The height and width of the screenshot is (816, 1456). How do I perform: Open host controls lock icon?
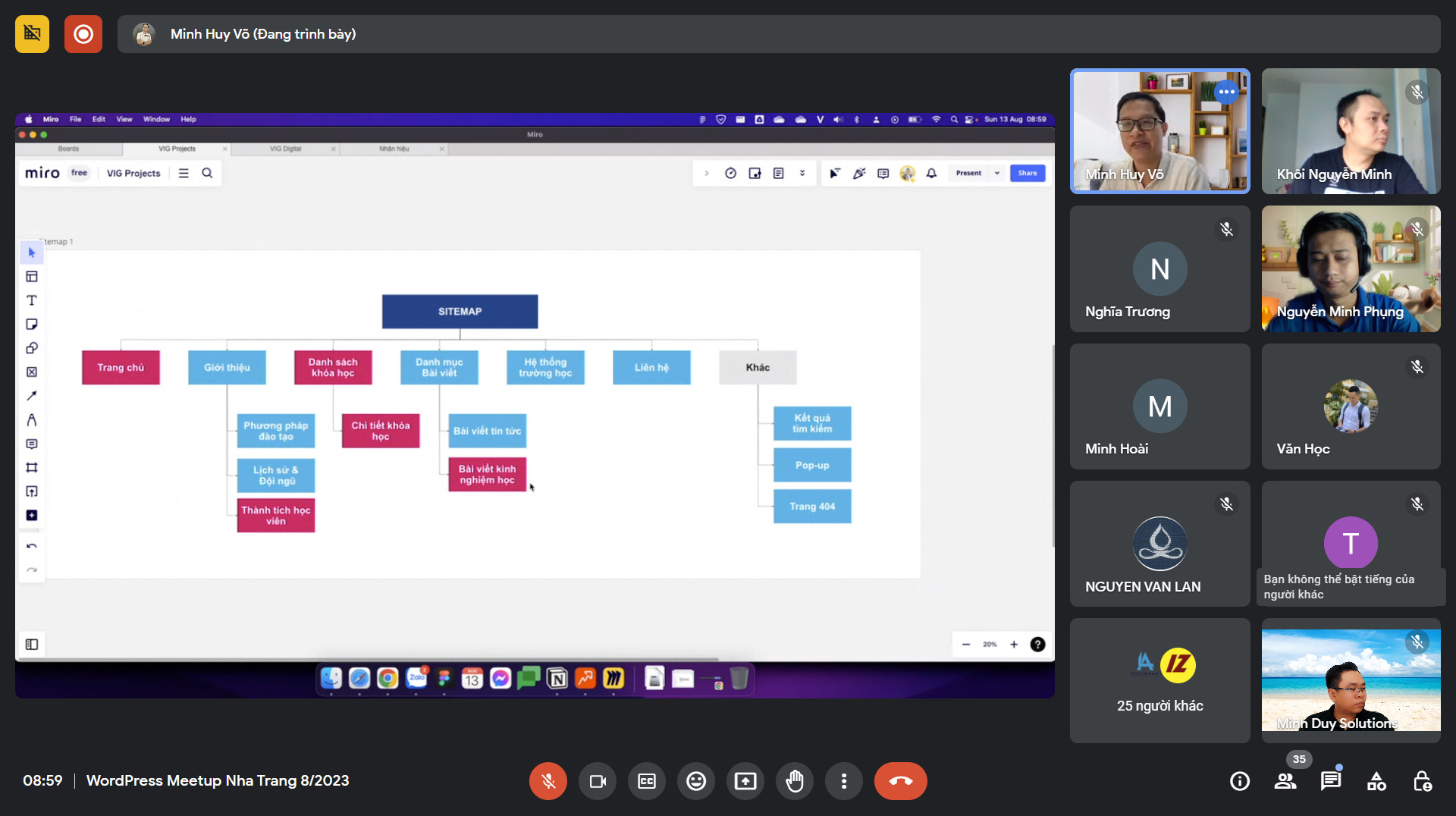(x=1422, y=781)
